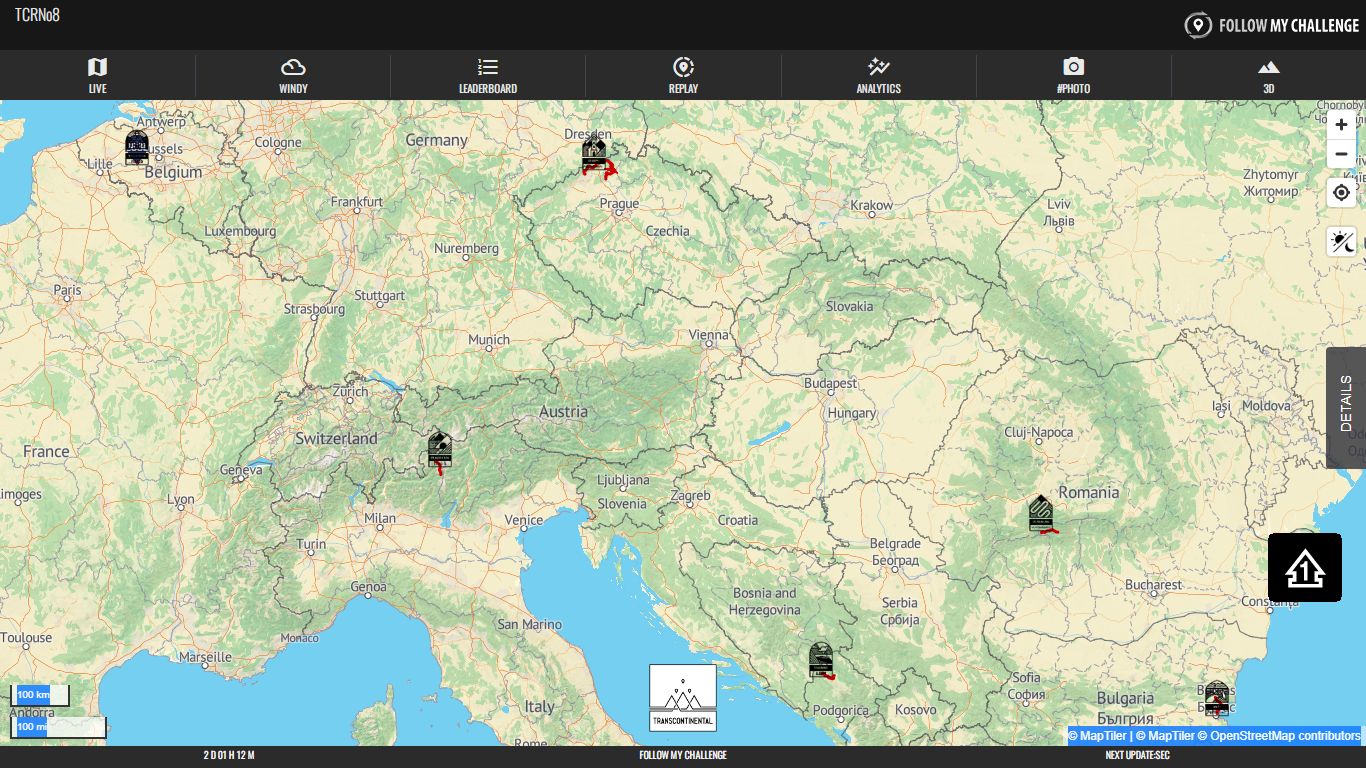This screenshot has height=768, width=1366.
Task: Switch to 3D terrain view
Action: [x=1268, y=76]
